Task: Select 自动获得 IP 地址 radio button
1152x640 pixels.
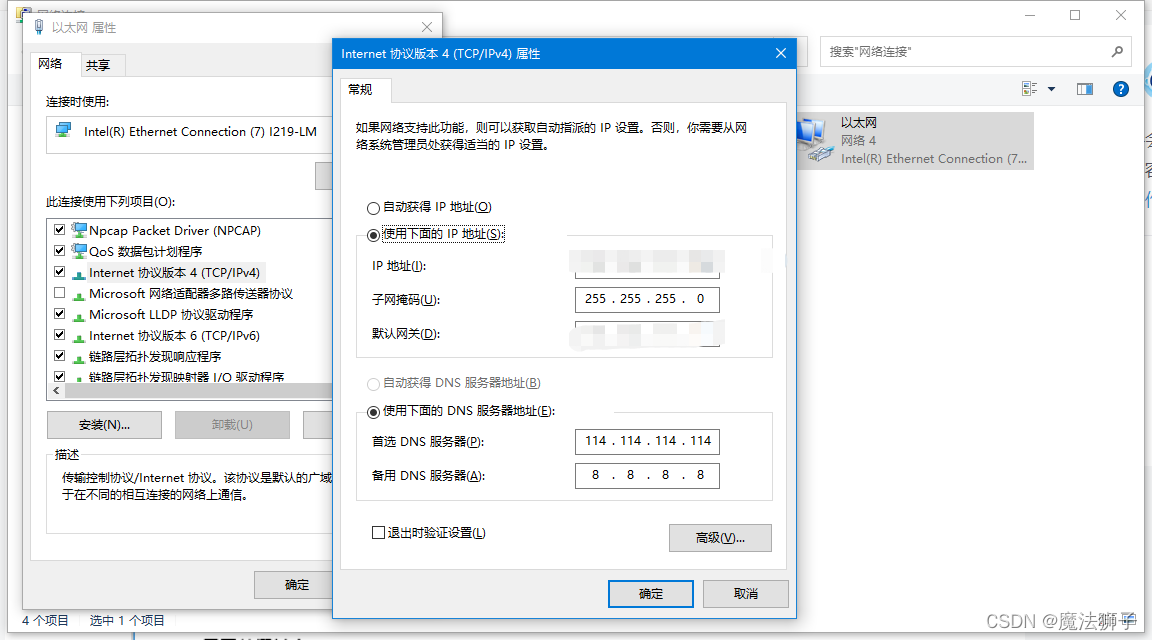Action: point(374,207)
